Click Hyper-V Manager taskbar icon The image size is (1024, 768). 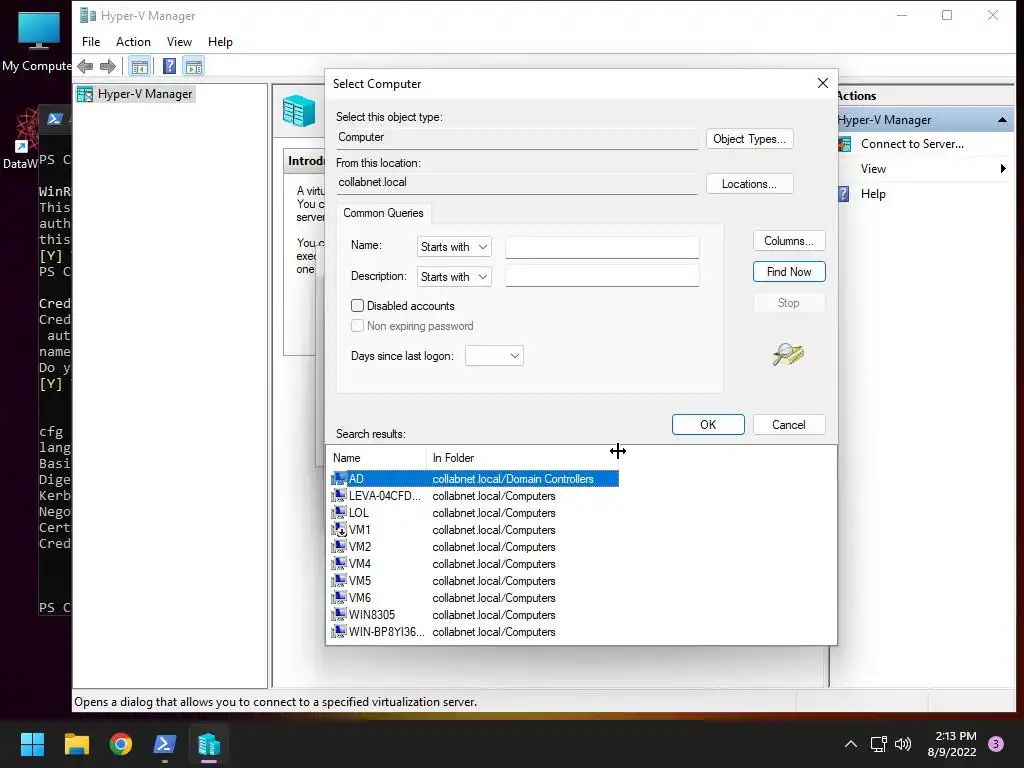[x=209, y=744]
